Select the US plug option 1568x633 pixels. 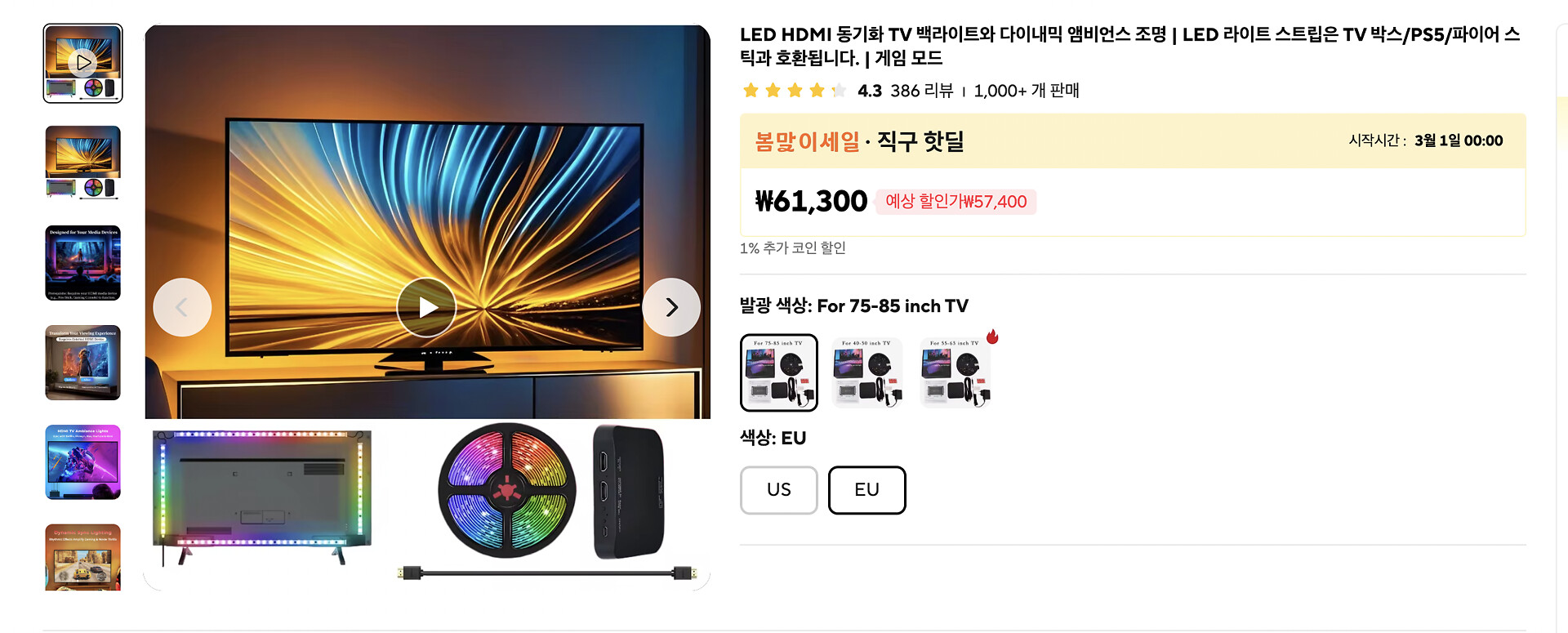click(779, 490)
